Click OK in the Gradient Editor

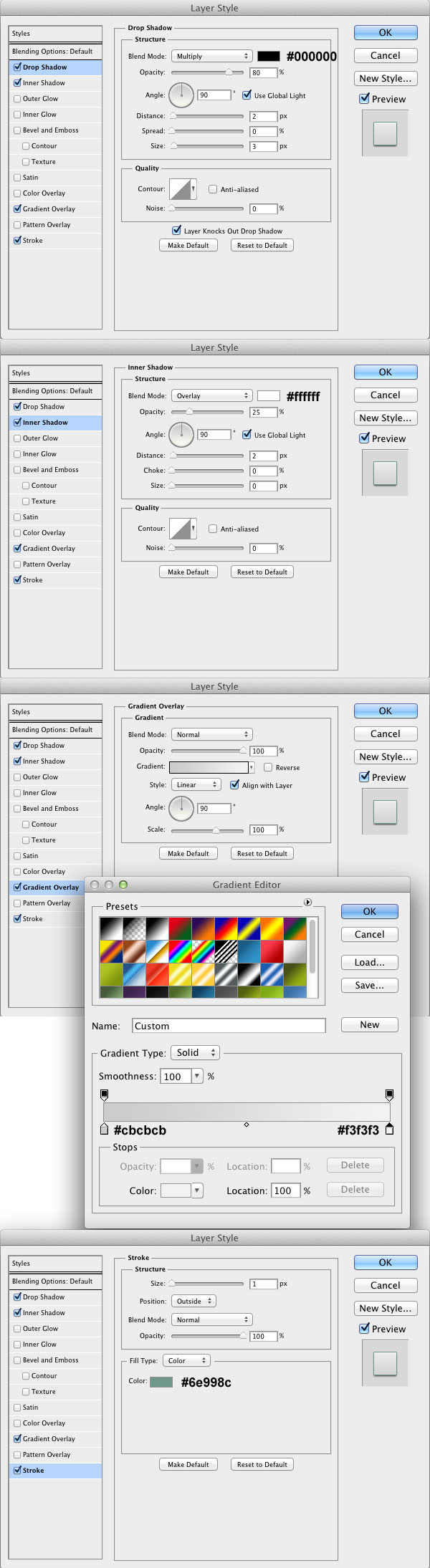point(369,911)
